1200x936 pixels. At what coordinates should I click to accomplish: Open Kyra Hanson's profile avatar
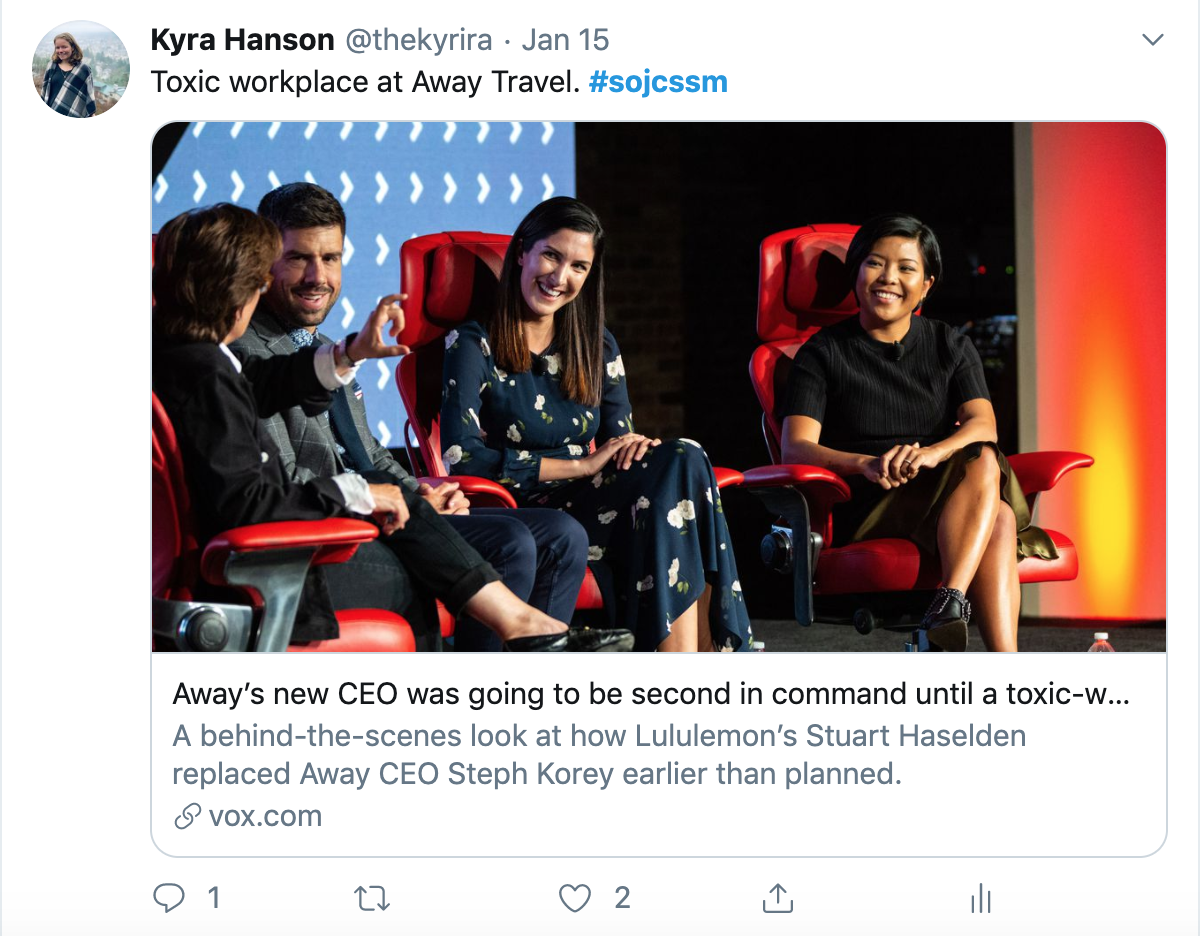81,69
